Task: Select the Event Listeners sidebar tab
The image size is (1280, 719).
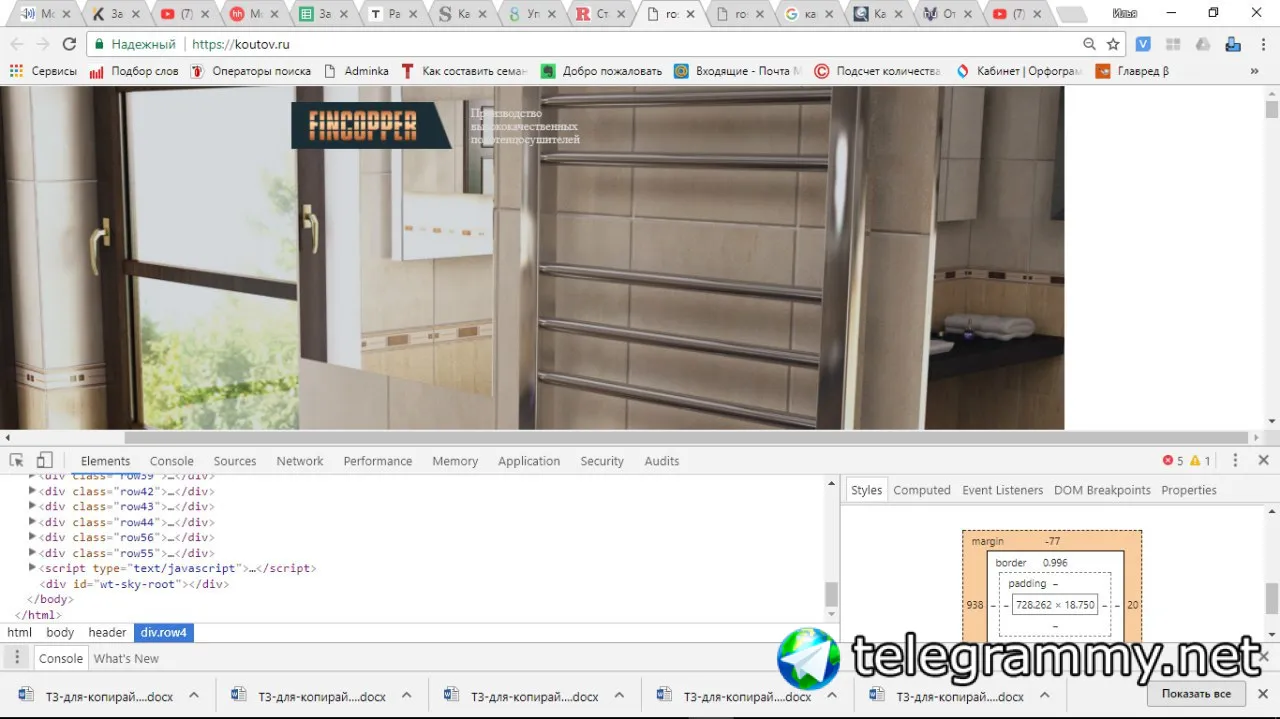Action: point(1002,490)
